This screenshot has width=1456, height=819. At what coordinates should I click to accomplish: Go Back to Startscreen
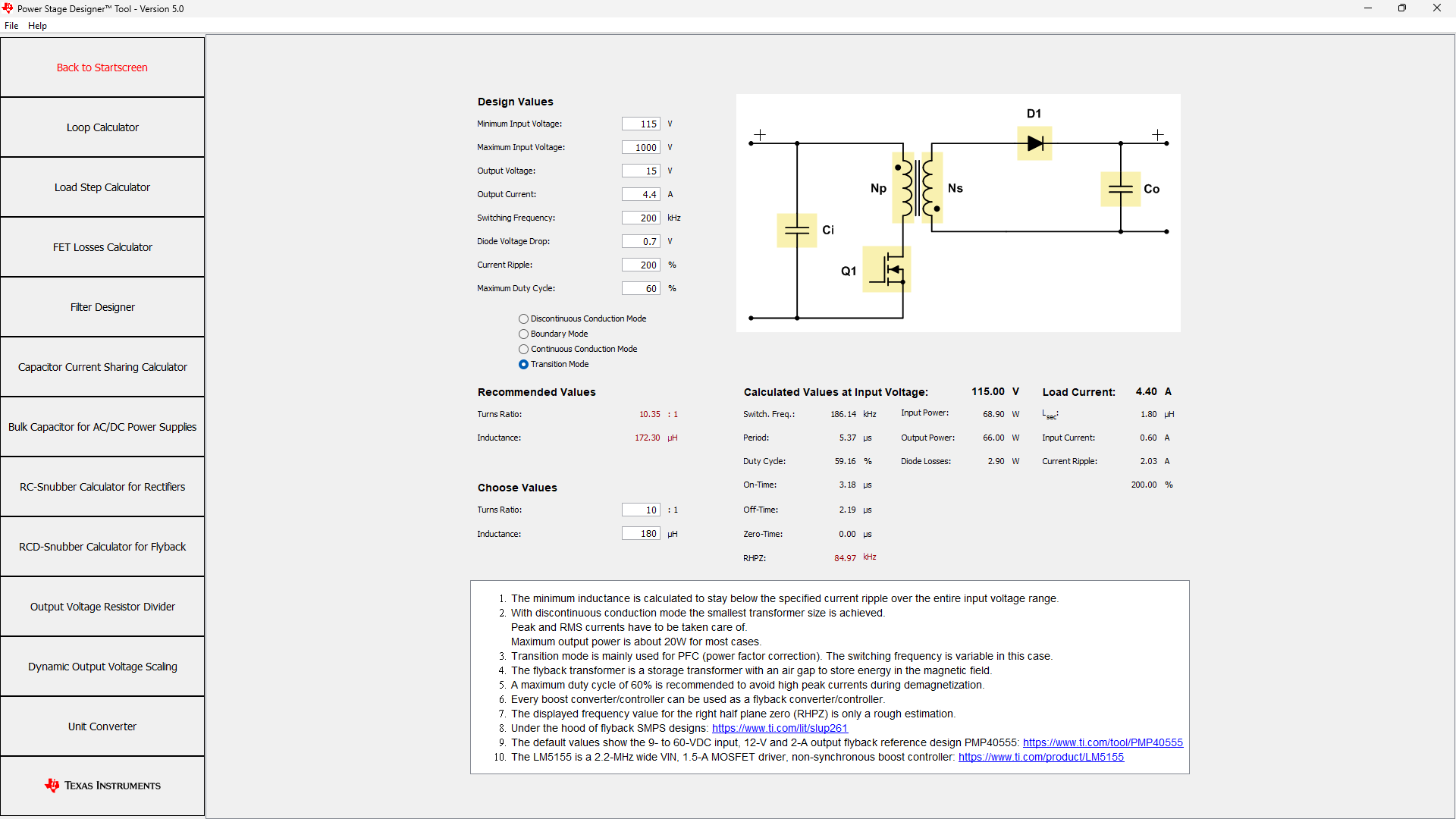coord(102,67)
